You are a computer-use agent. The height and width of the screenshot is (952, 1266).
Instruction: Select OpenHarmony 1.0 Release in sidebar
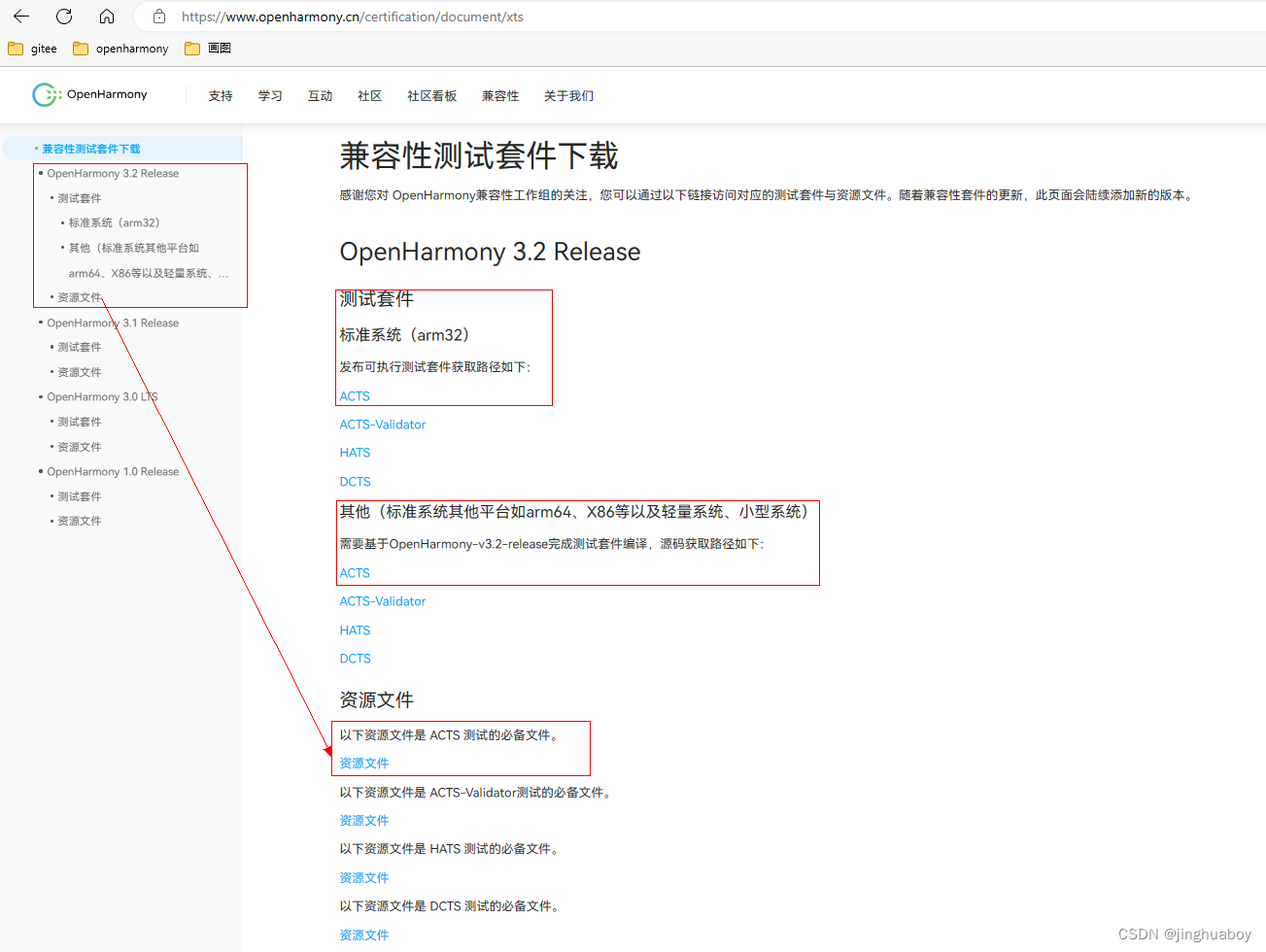click(x=113, y=472)
